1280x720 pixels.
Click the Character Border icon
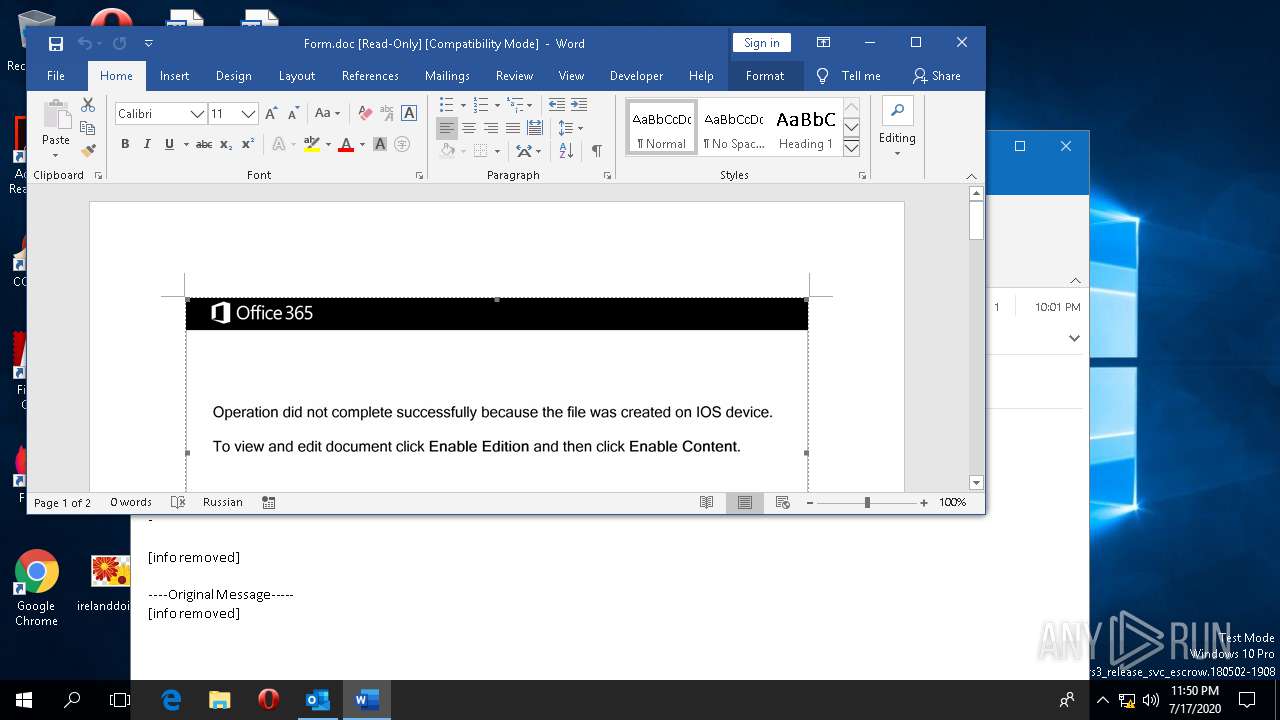click(409, 114)
